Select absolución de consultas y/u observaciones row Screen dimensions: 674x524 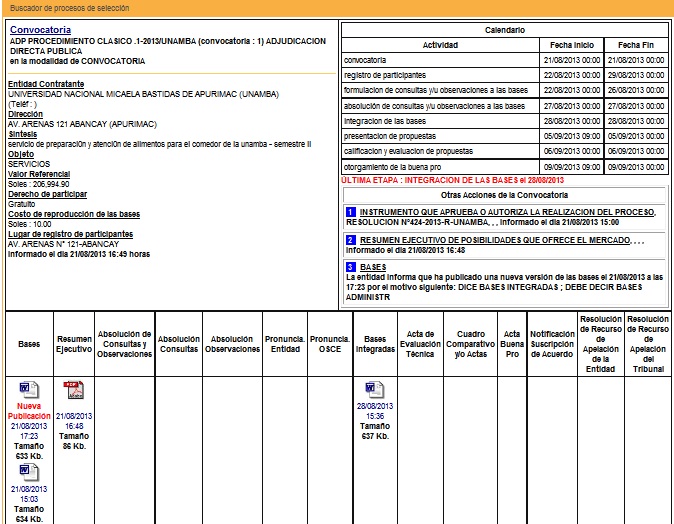(505, 106)
